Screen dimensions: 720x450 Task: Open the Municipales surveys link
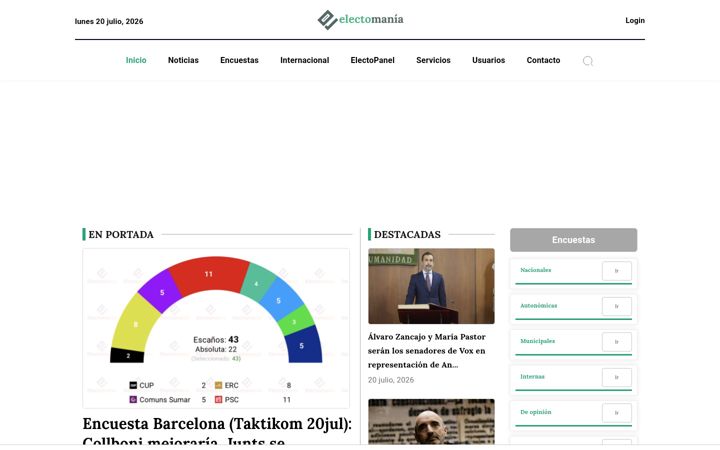coord(538,341)
